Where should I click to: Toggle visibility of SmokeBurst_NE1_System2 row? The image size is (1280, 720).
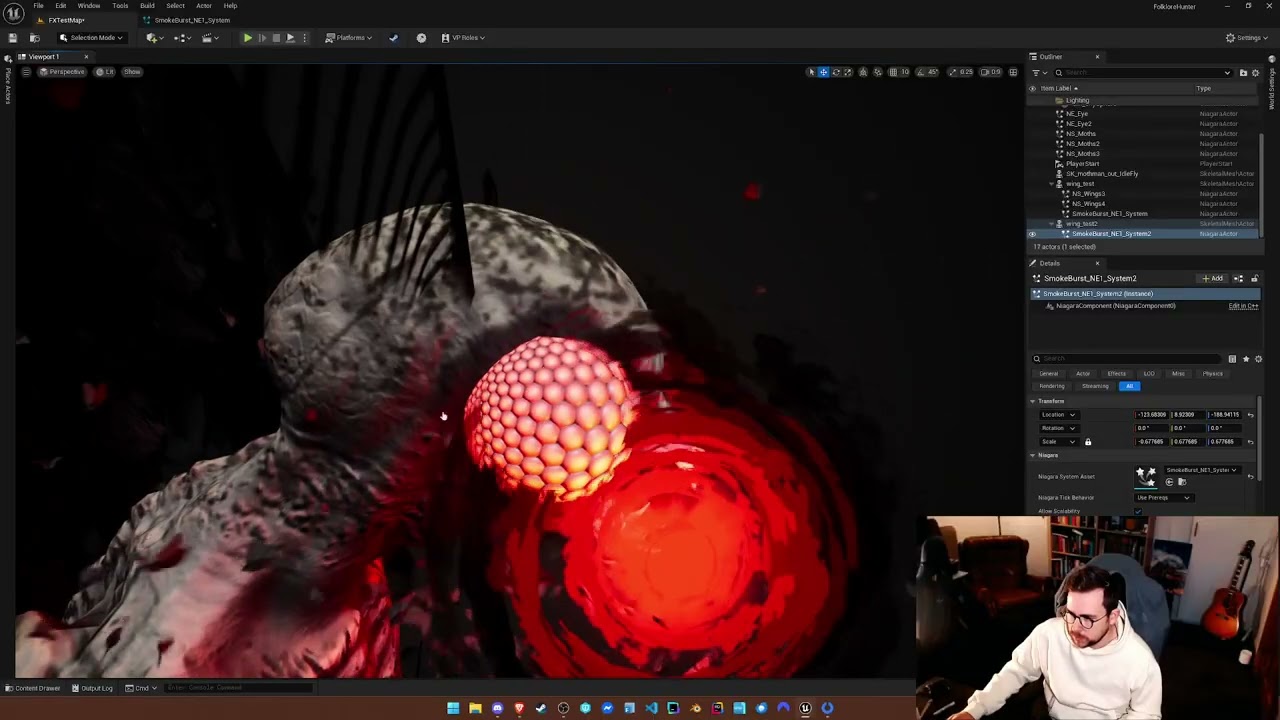tap(1032, 234)
